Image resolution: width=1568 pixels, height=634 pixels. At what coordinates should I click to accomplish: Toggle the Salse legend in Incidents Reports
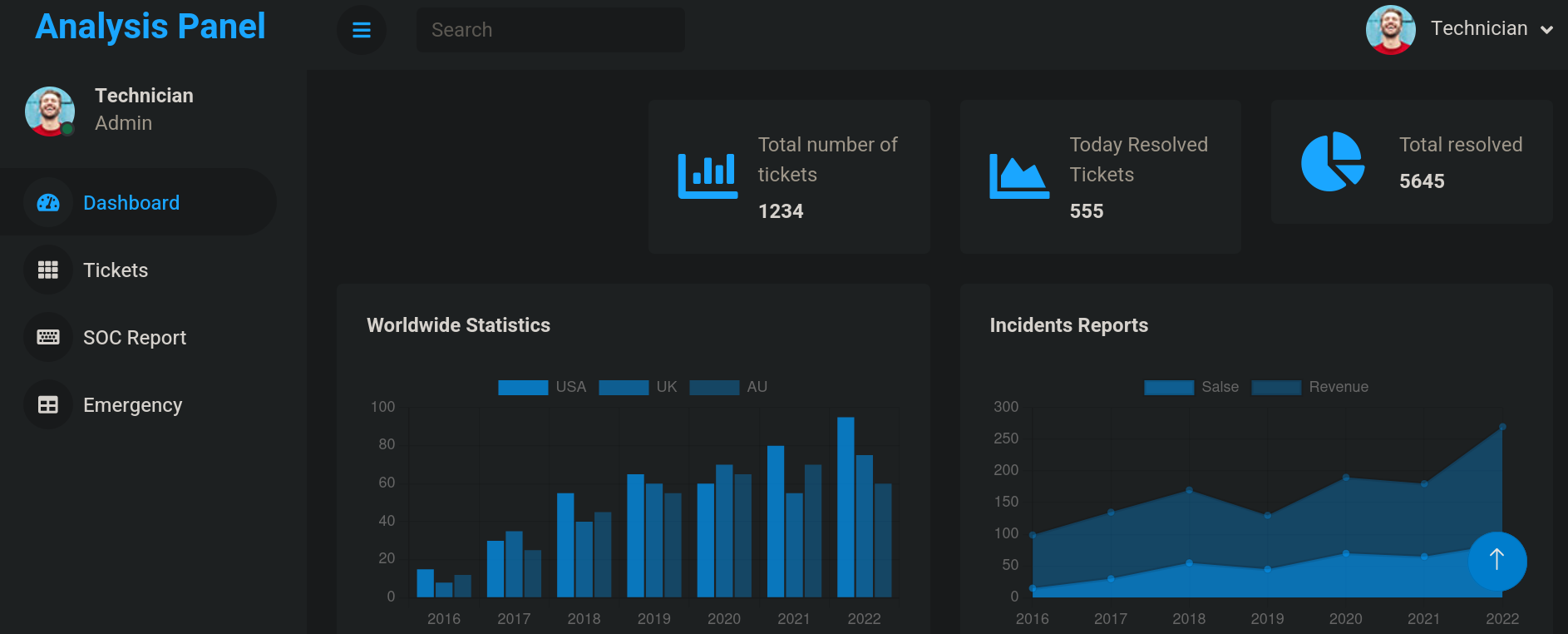(1191, 387)
